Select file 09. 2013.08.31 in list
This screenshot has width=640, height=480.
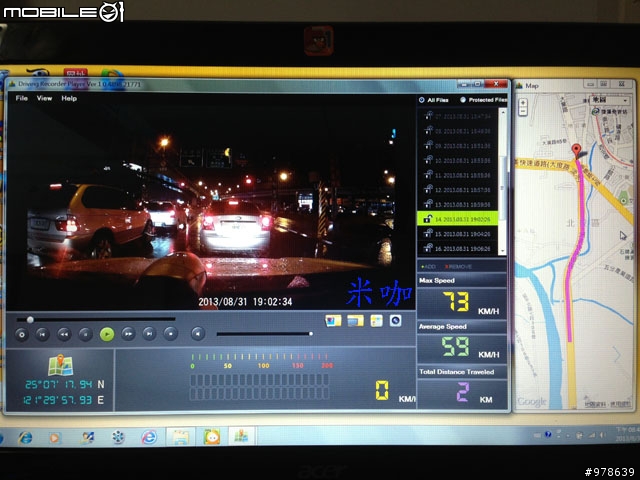[x=457, y=146]
